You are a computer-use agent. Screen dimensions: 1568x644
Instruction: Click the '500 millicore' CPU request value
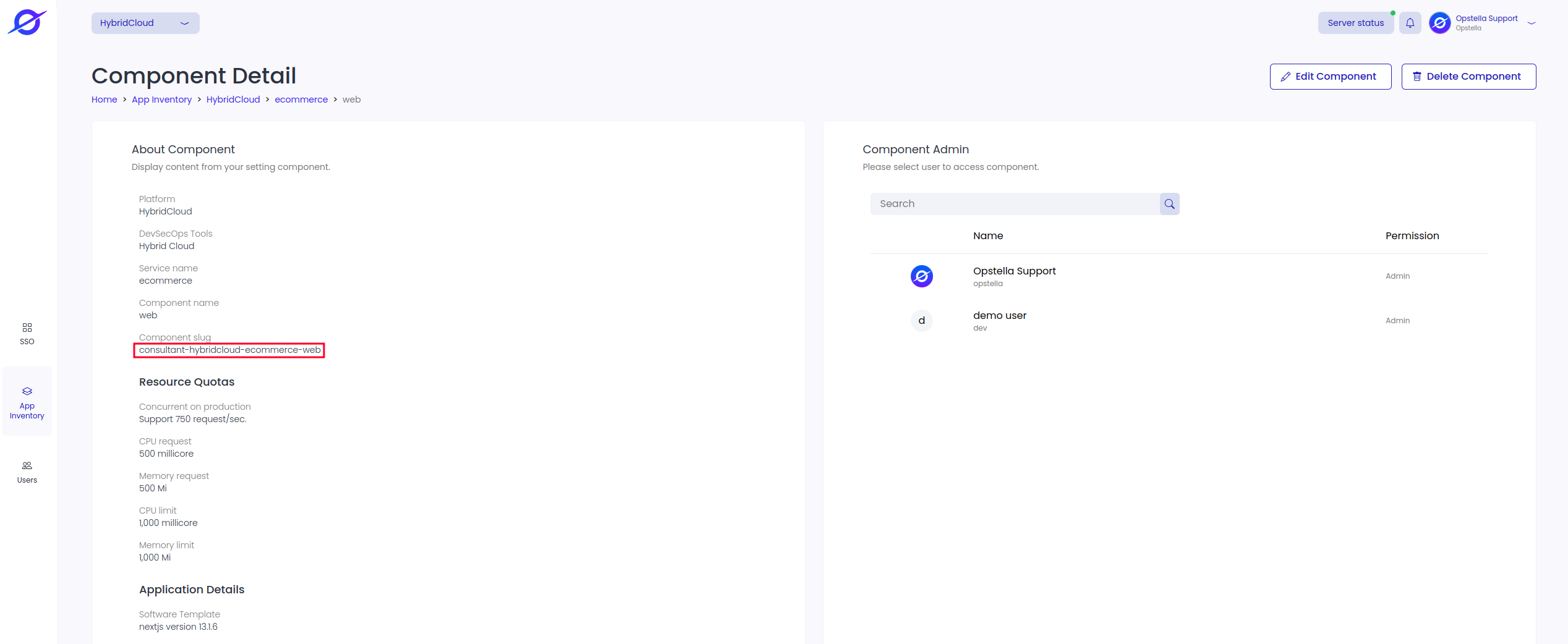point(166,454)
